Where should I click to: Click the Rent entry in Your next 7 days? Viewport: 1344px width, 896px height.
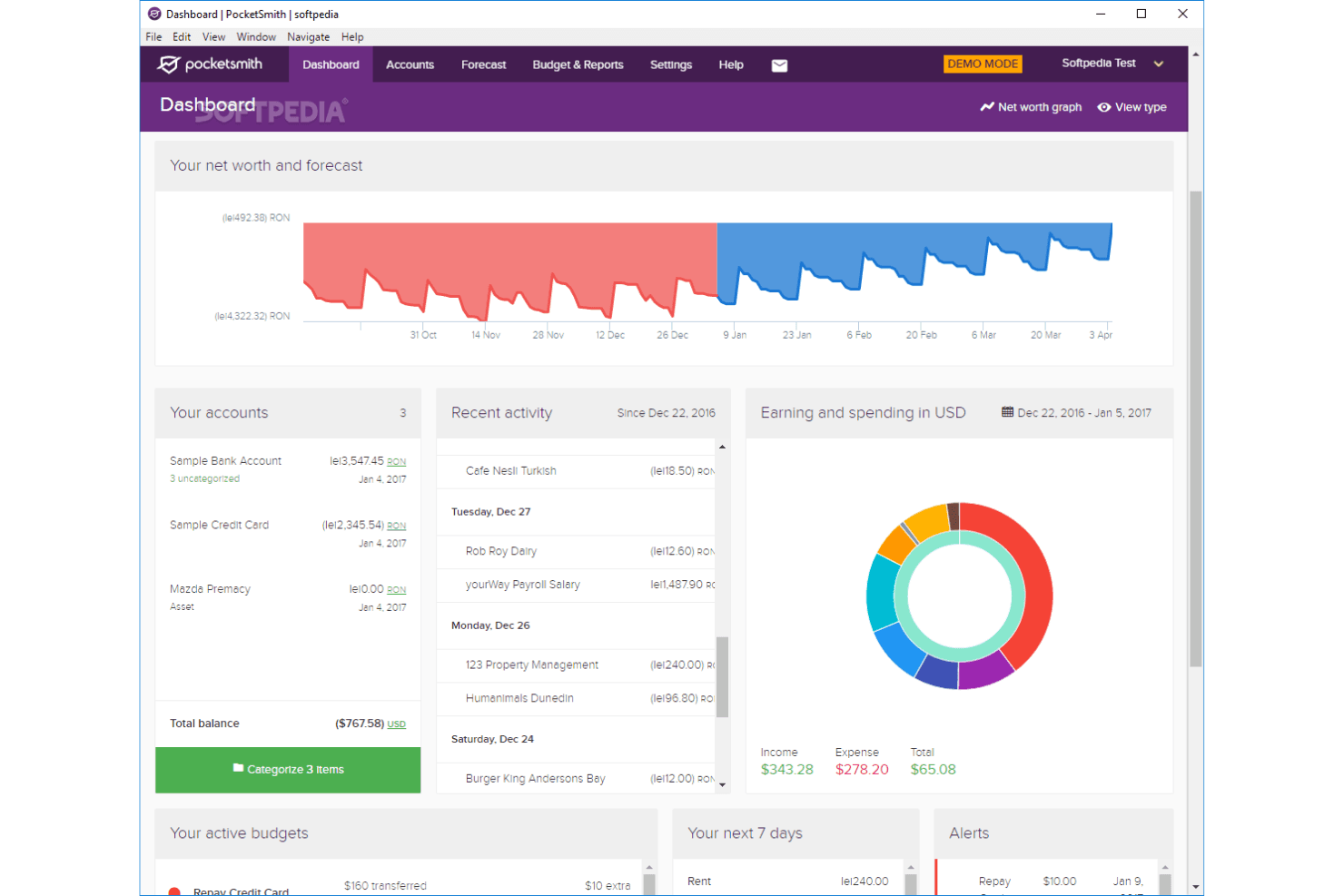(788, 881)
